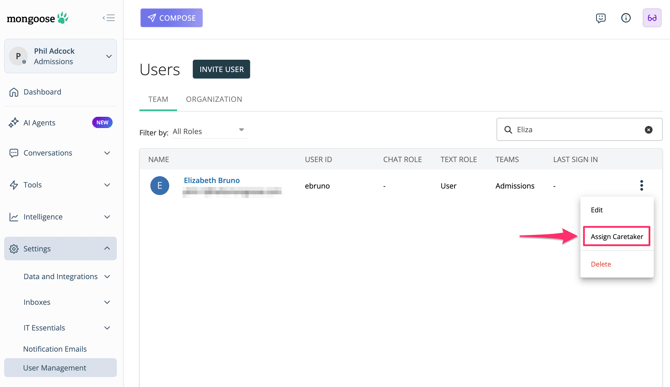Switch to the ORGANIZATION tab
The image size is (670, 387).
pyautogui.click(x=214, y=99)
